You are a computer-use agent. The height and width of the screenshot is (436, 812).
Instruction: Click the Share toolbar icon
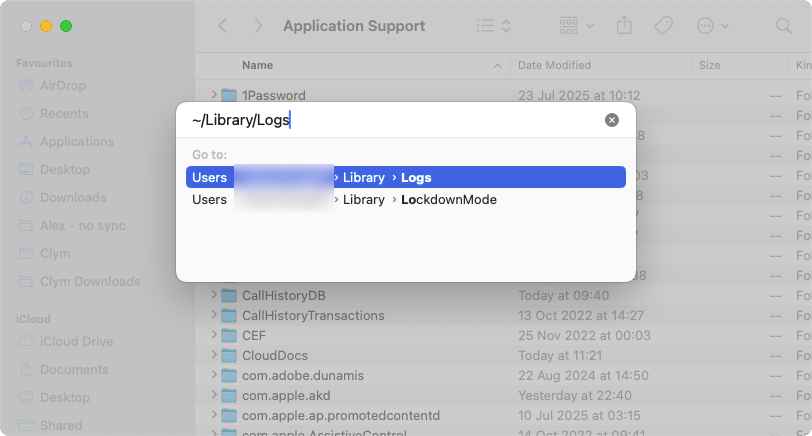624,25
